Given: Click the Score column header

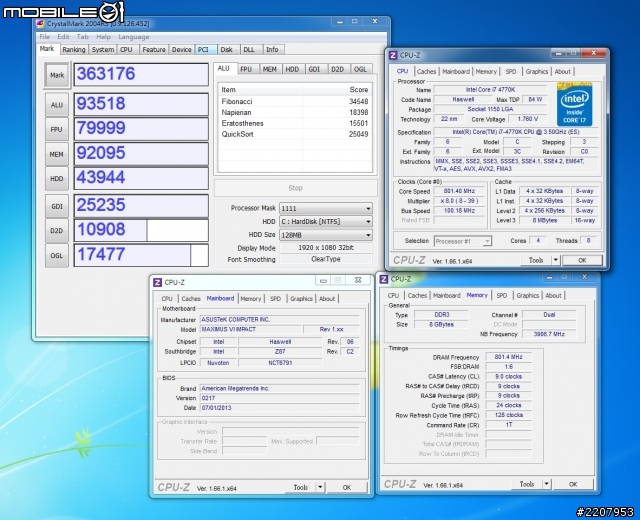Looking at the screenshot, I should coord(337,89).
